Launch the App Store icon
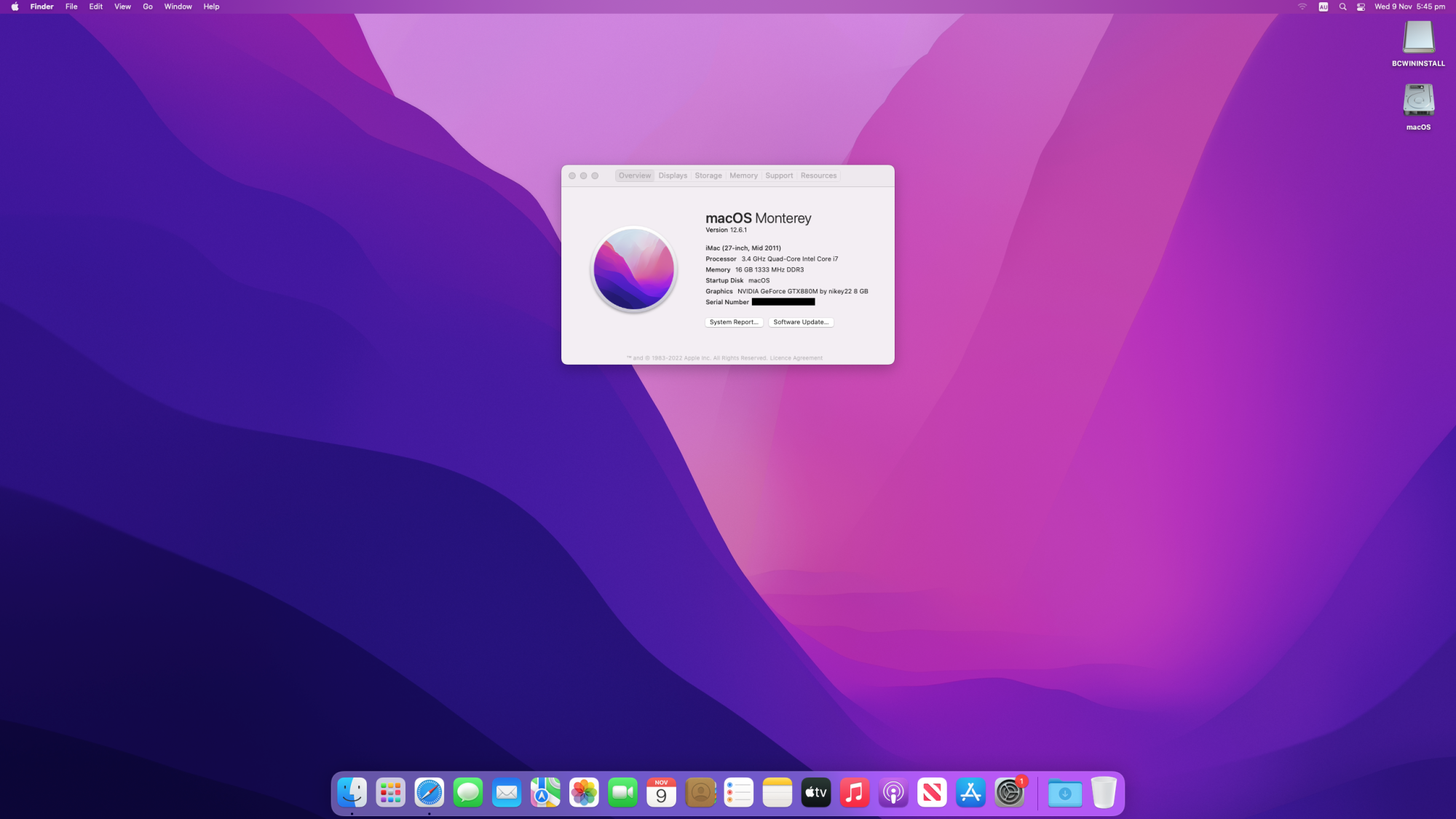 click(970, 793)
